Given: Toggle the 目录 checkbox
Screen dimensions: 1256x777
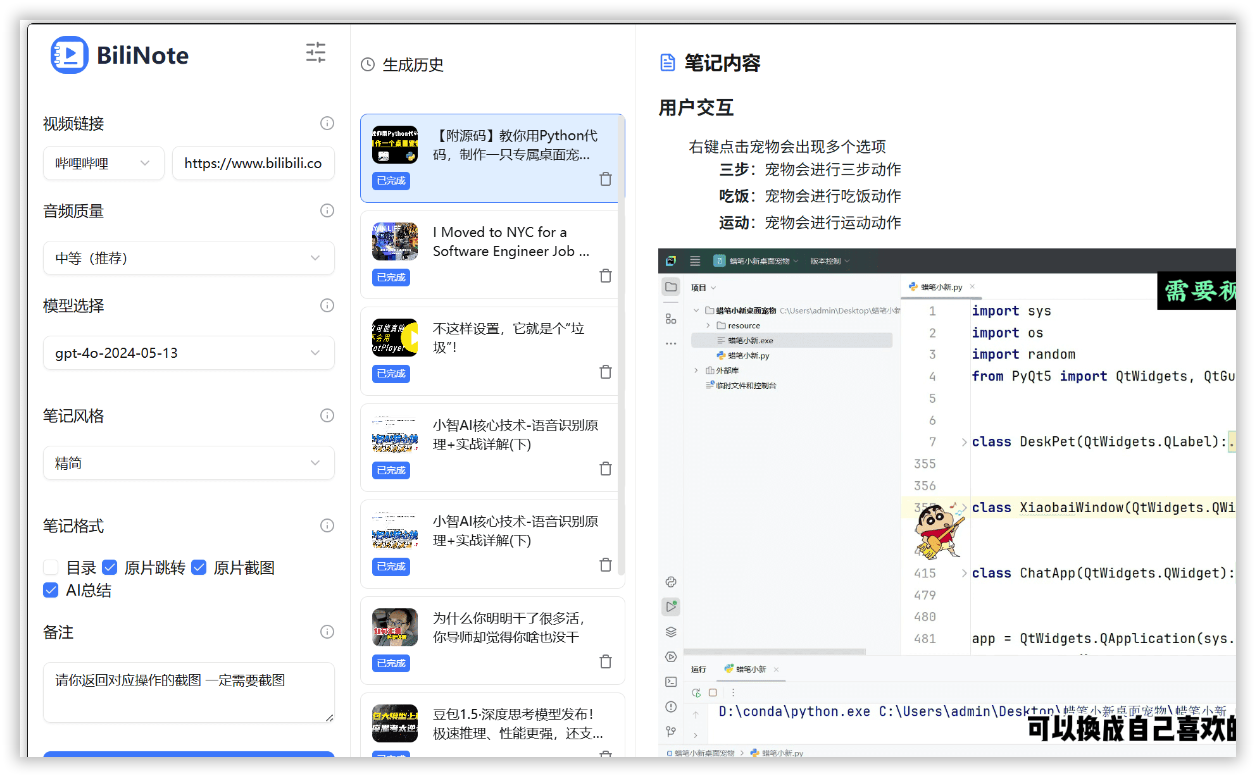Looking at the screenshot, I should (x=51, y=567).
